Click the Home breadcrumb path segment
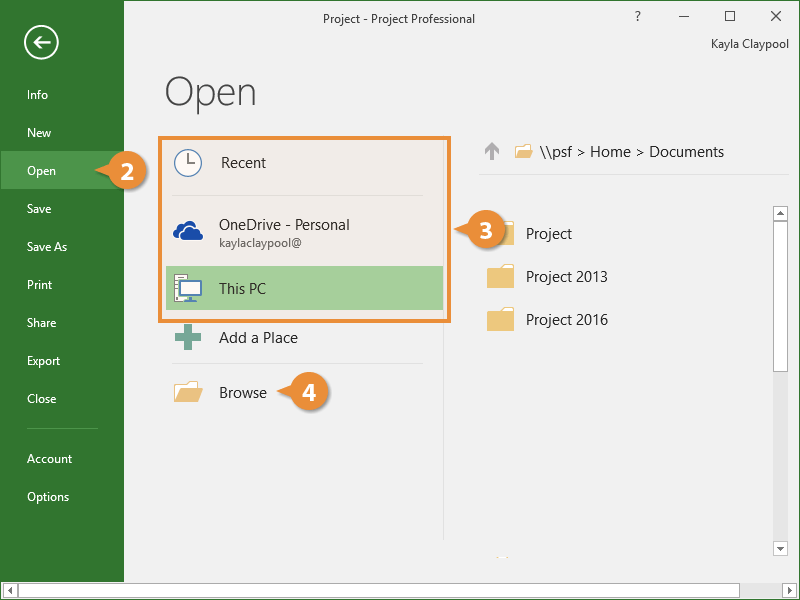800x600 pixels. 610,152
